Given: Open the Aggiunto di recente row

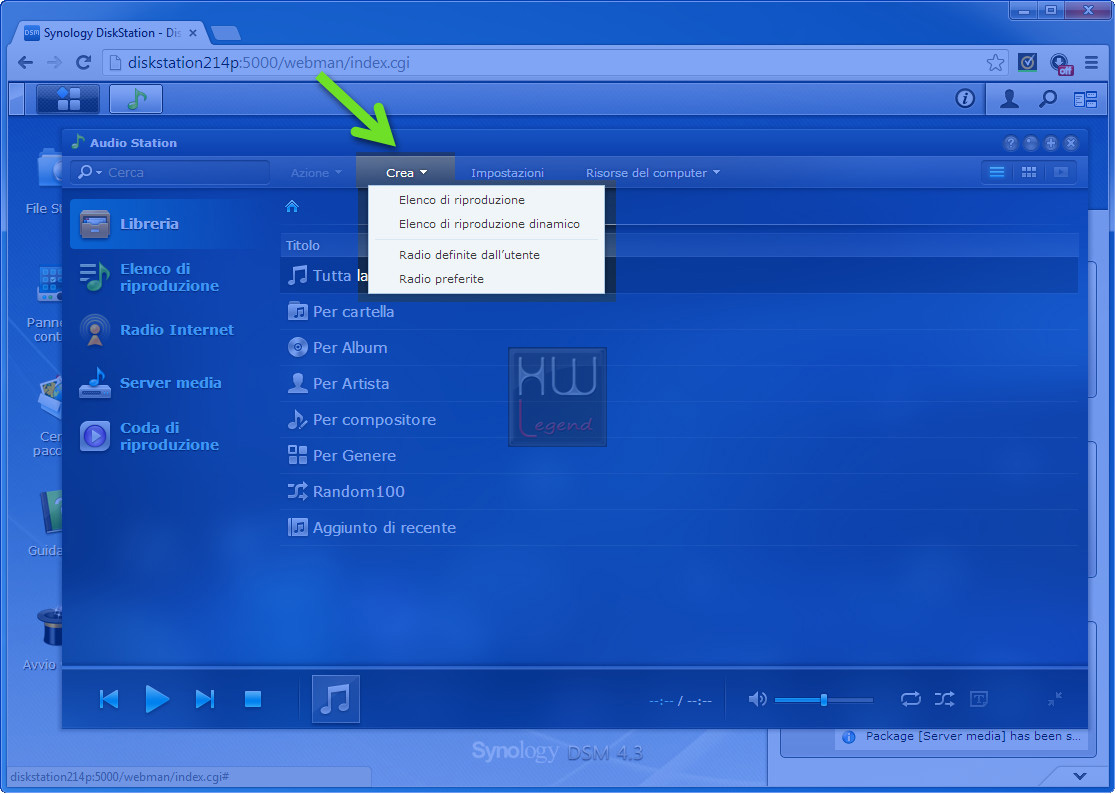Looking at the screenshot, I should tap(679, 528).
